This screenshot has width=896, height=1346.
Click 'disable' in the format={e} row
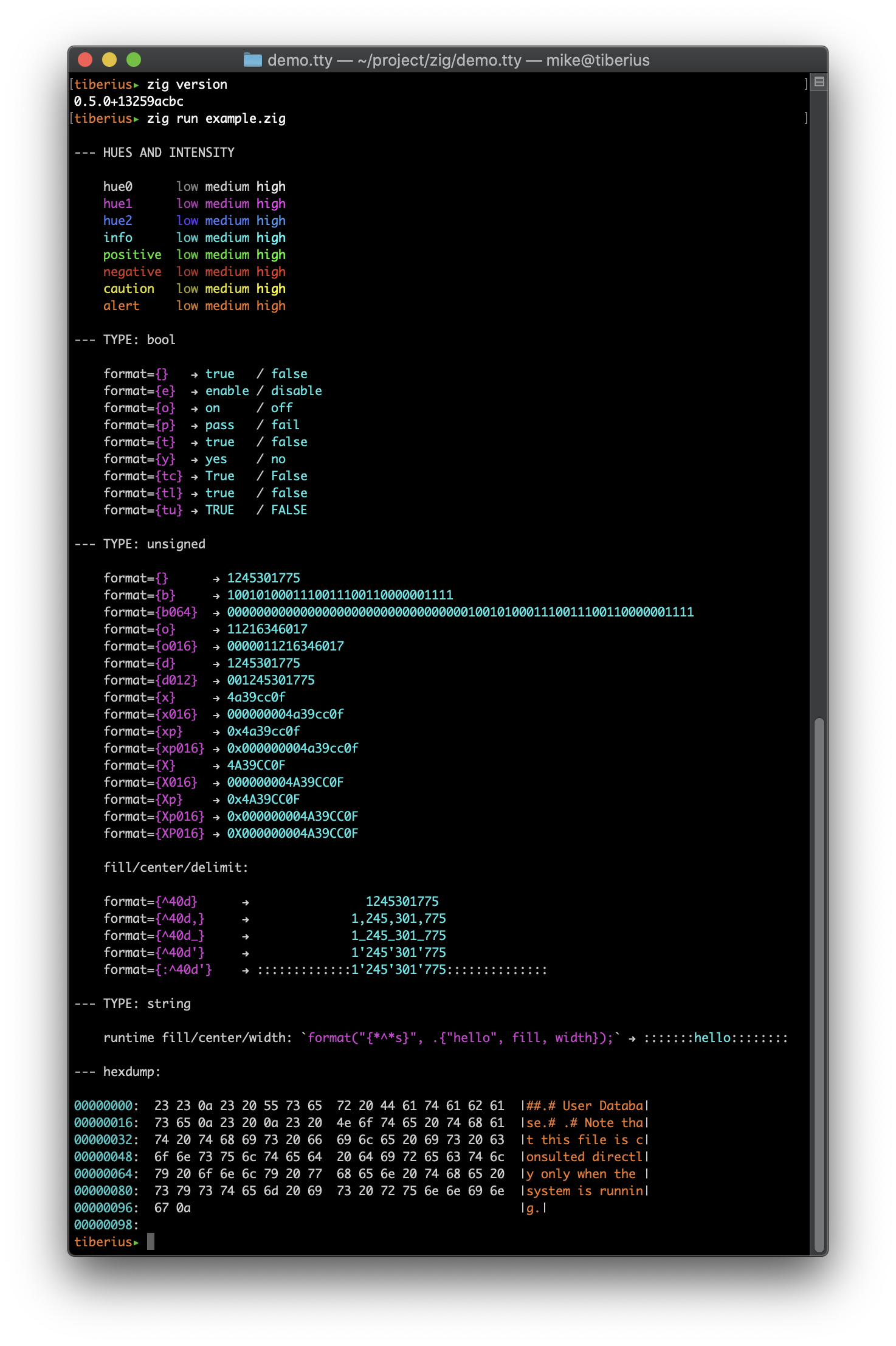pyautogui.click(x=297, y=391)
